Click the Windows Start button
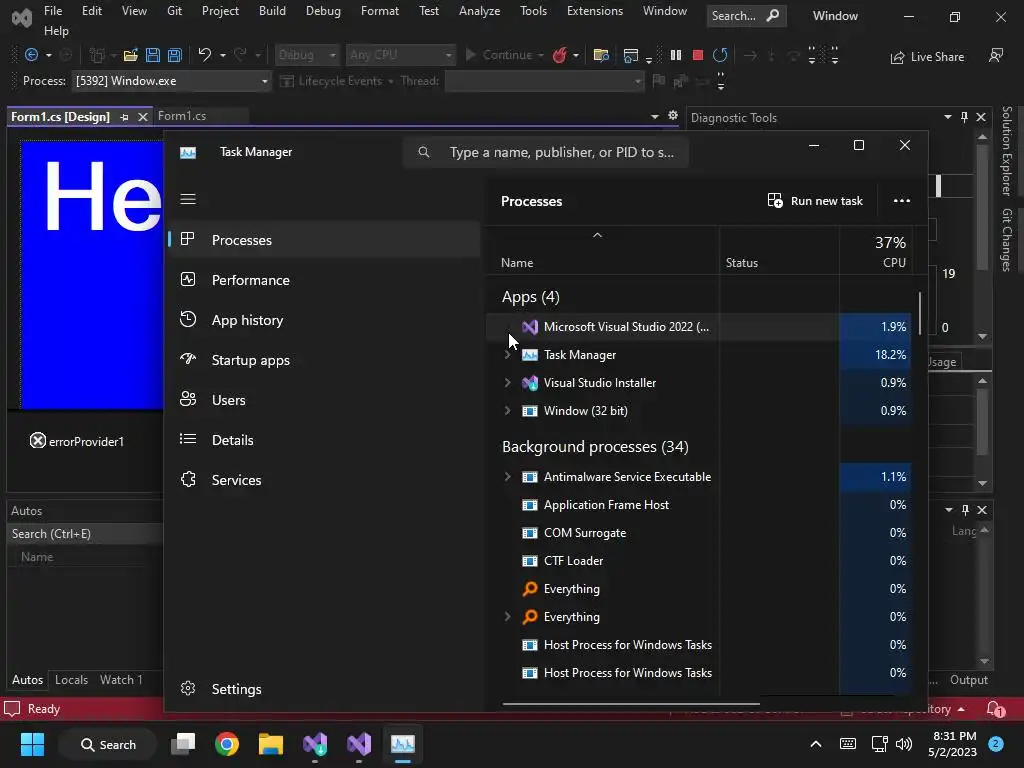Screen dimensions: 1024x768 pyautogui.click(x=32, y=744)
